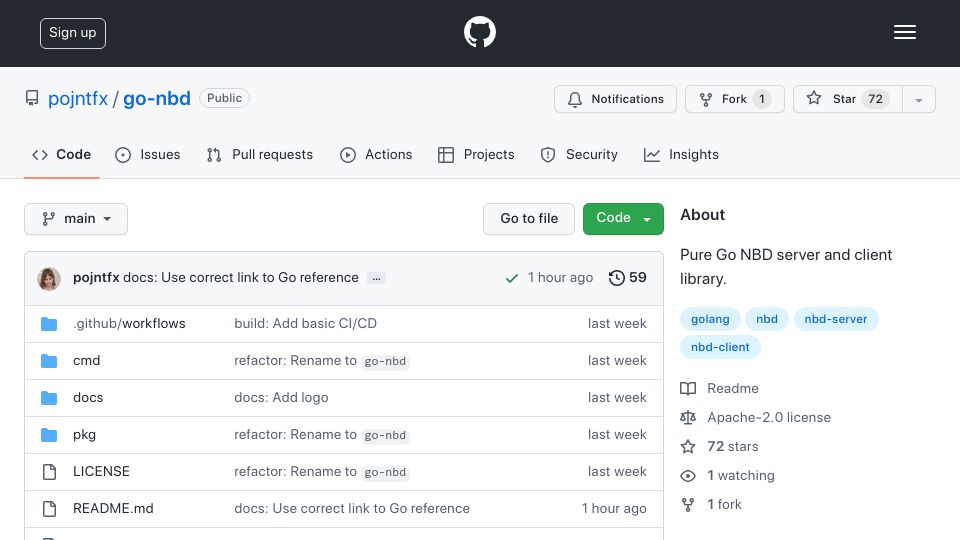Viewport: 960px width, 540px height.
Task: Click the Notifications button
Action: [x=615, y=99]
